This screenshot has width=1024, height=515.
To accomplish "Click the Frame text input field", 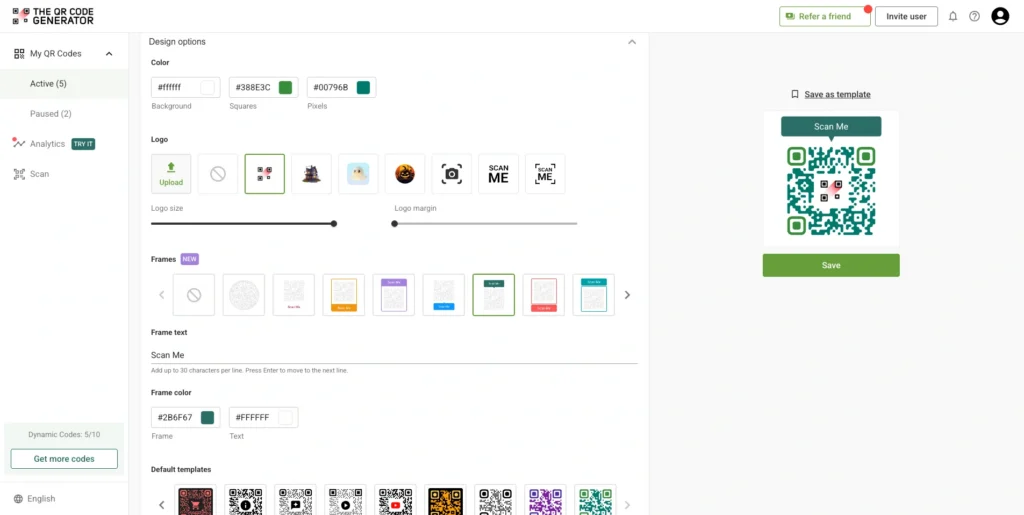I will coord(394,355).
